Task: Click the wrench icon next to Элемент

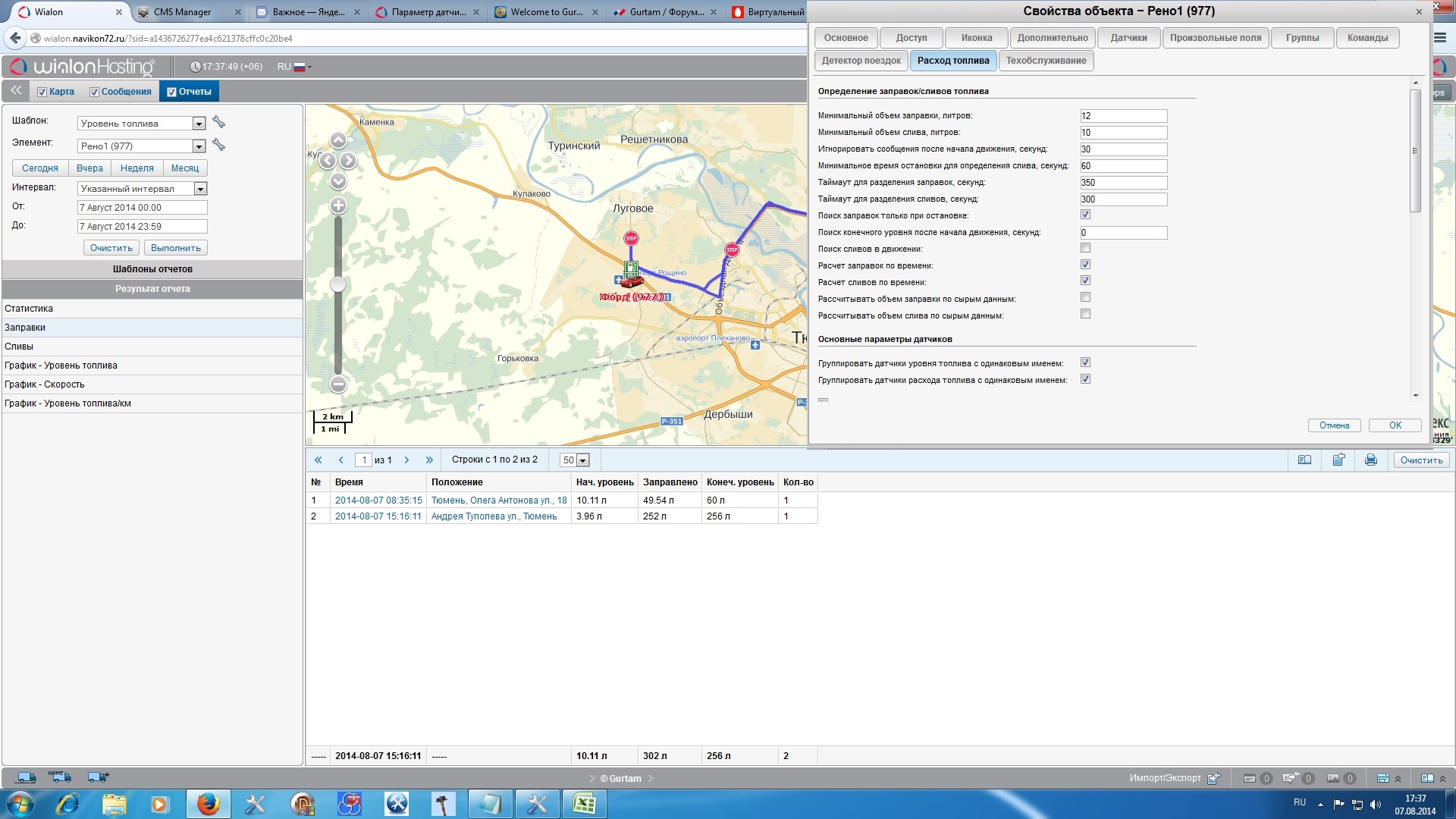Action: pyautogui.click(x=218, y=146)
